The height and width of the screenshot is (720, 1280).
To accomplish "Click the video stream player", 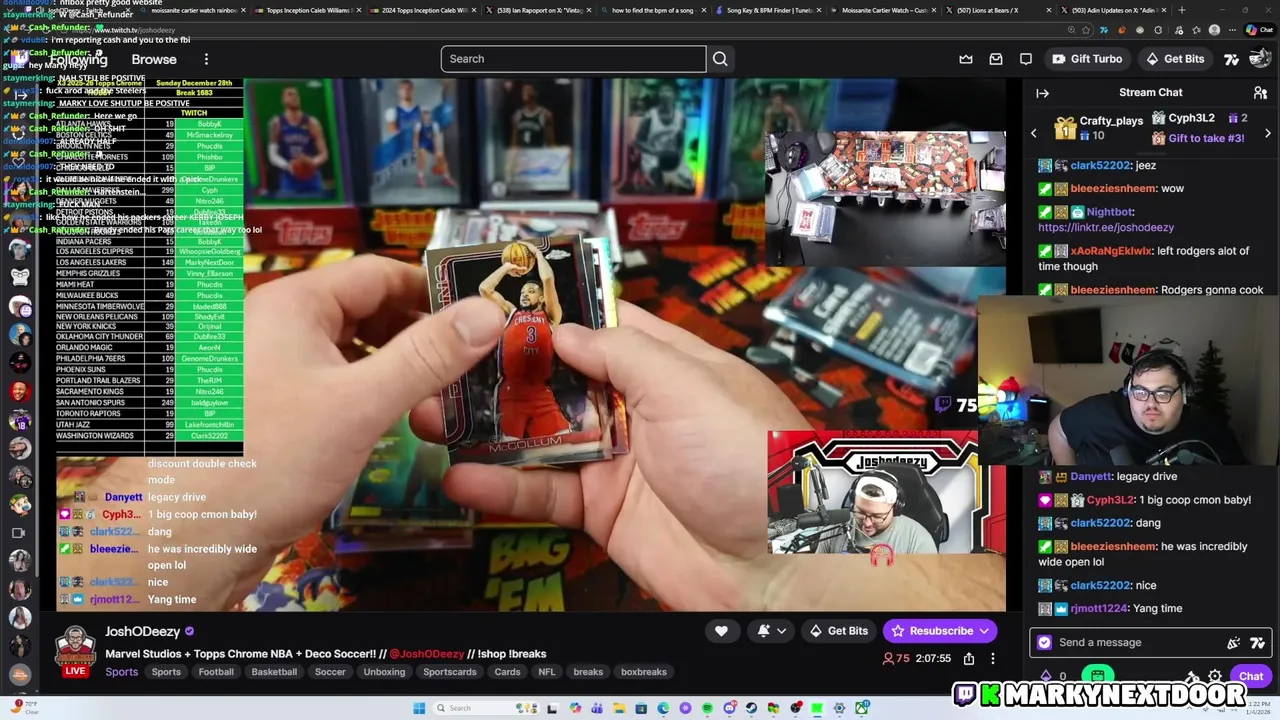I will pyautogui.click(x=531, y=345).
